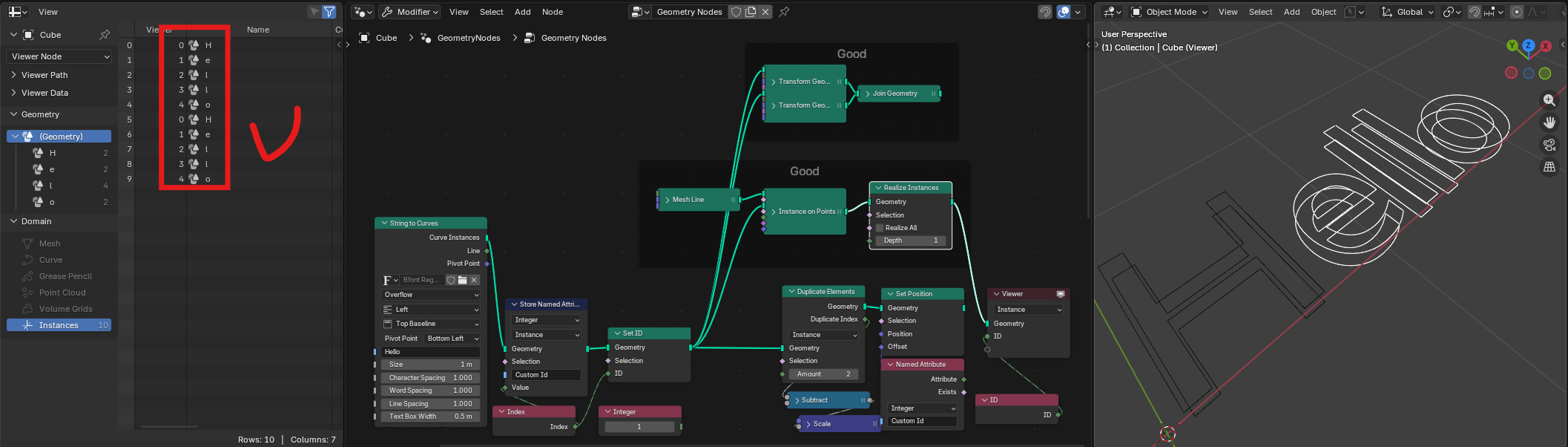Toggle proportional editing in 3D viewport header
1568x447 pixels.
click(x=1517, y=12)
